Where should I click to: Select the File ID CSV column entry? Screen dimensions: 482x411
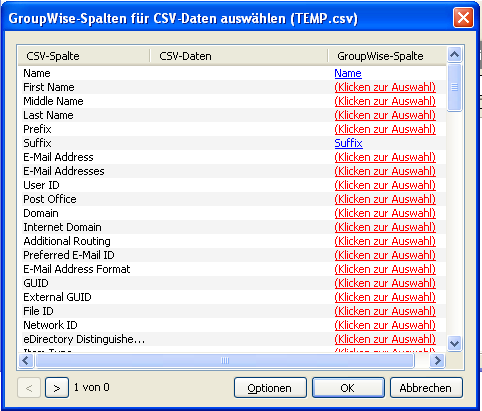[x=38, y=311]
